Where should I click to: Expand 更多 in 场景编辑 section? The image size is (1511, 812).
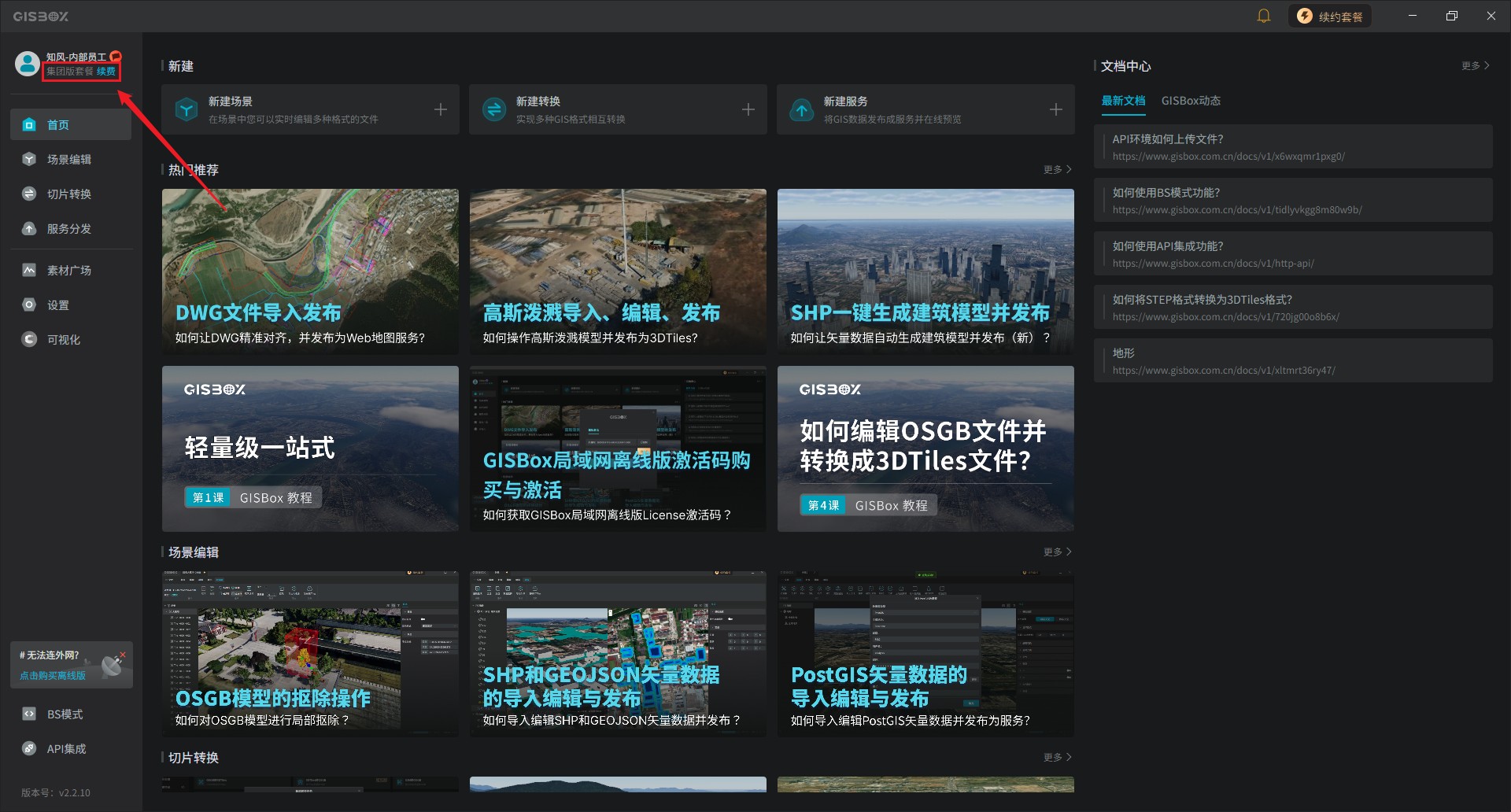coord(1057,552)
